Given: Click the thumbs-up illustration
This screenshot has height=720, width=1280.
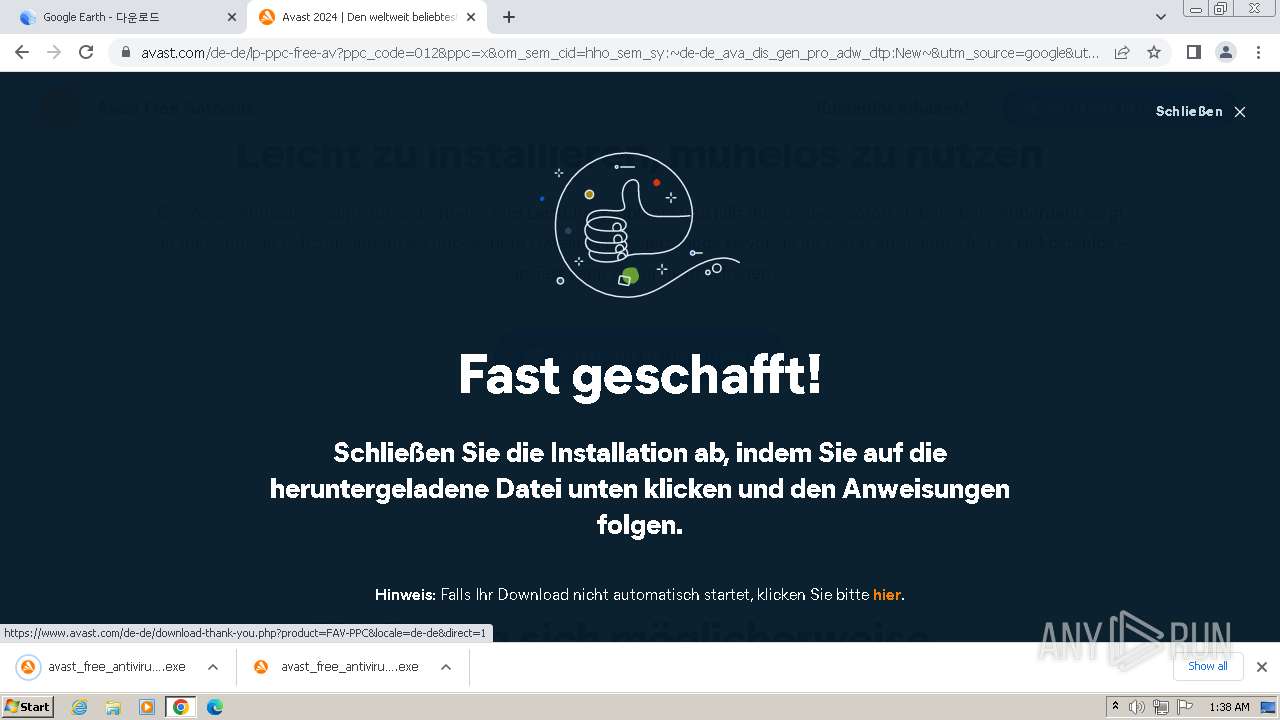Looking at the screenshot, I should tap(640, 225).
